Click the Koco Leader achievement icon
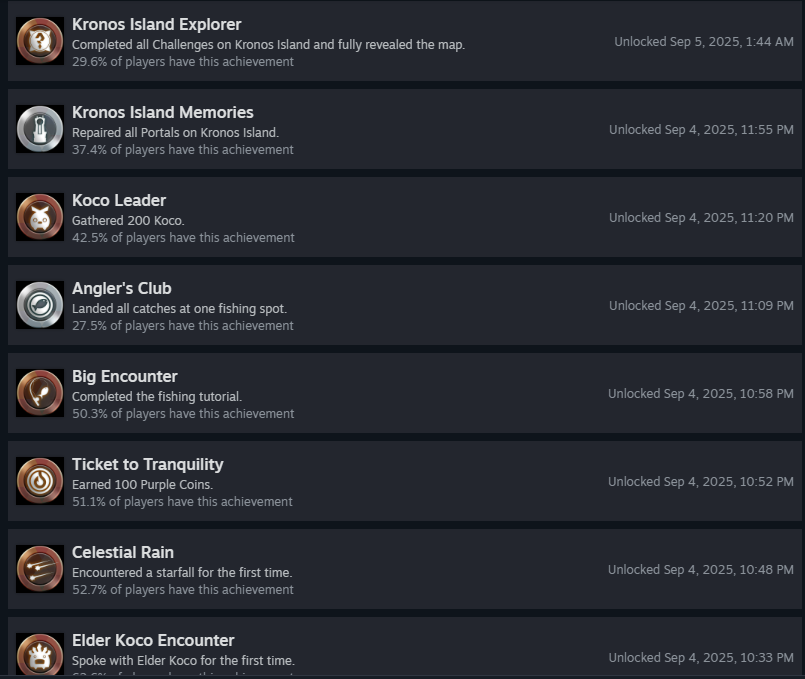The height and width of the screenshot is (679, 805). click(40, 217)
